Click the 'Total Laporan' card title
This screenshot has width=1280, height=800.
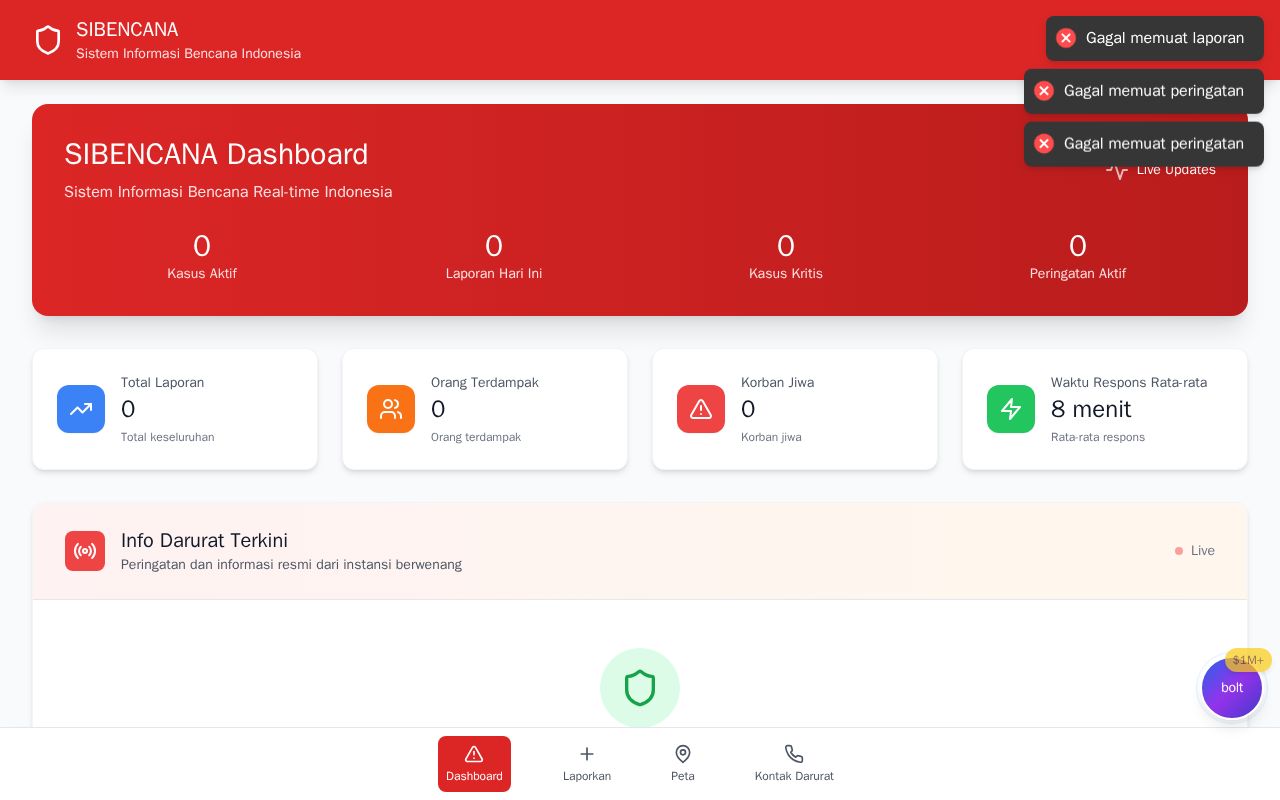coord(162,383)
